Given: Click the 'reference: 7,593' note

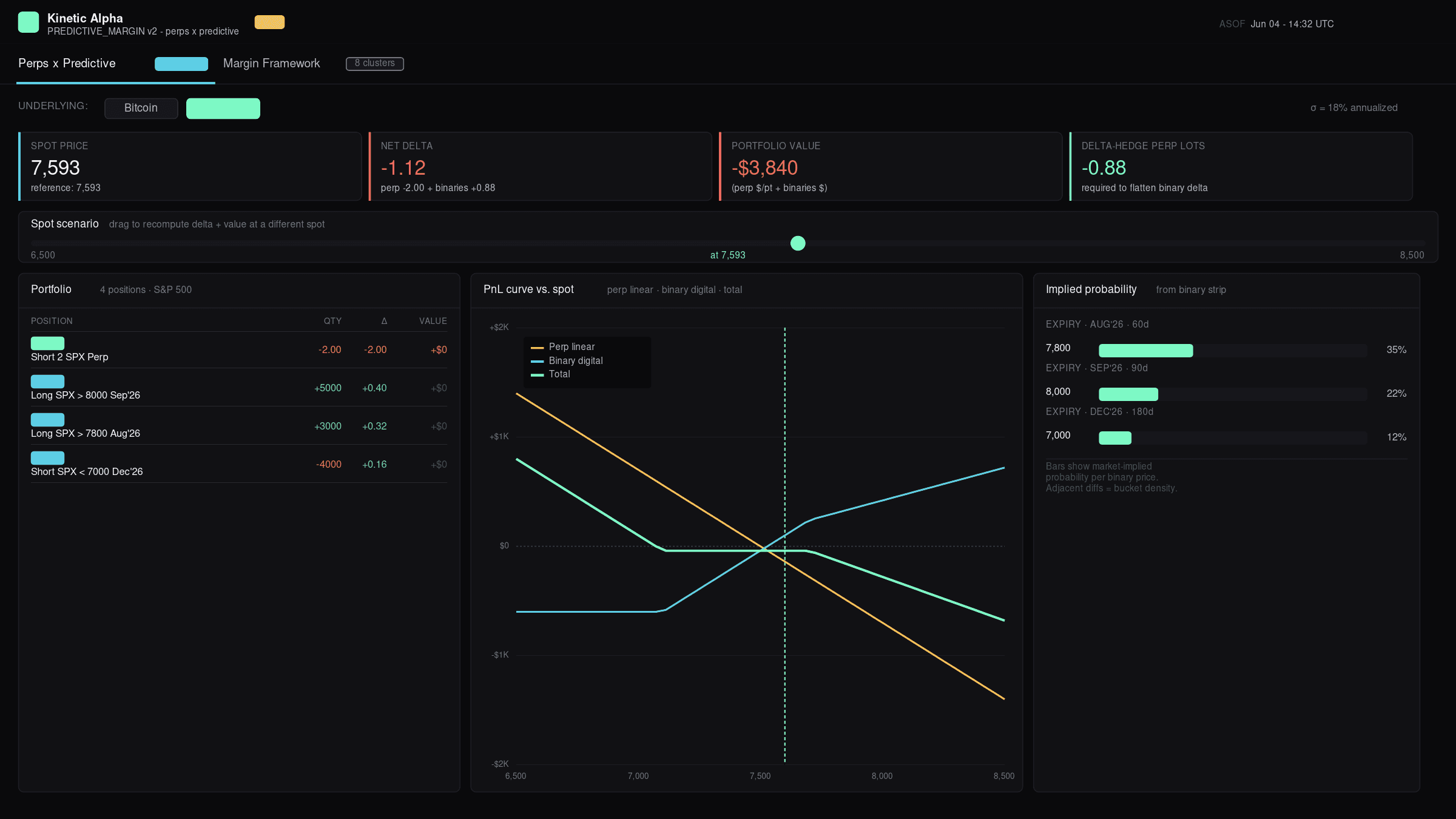Looking at the screenshot, I should pyautogui.click(x=66, y=188).
